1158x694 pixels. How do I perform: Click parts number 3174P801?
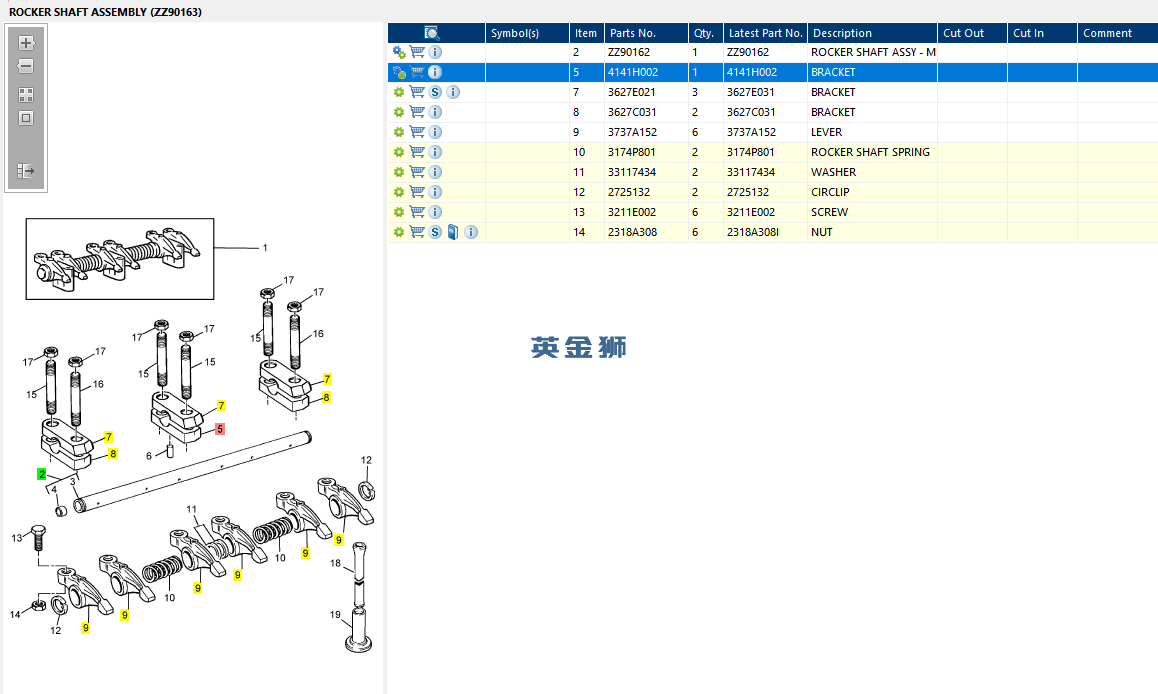tap(631, 152)
